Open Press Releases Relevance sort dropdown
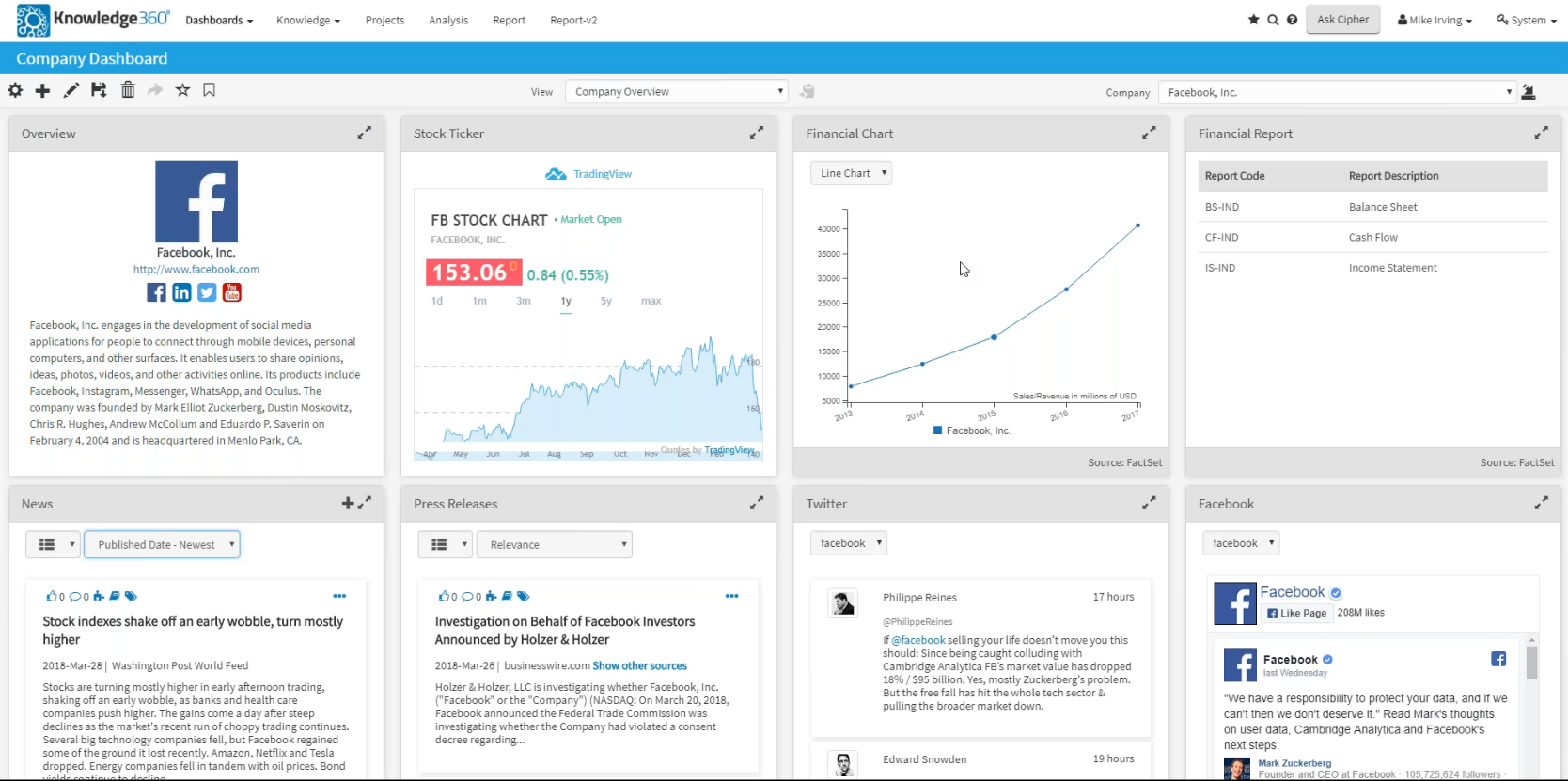The height and width of the screenshot is (781, 1568). coord(555,545)
